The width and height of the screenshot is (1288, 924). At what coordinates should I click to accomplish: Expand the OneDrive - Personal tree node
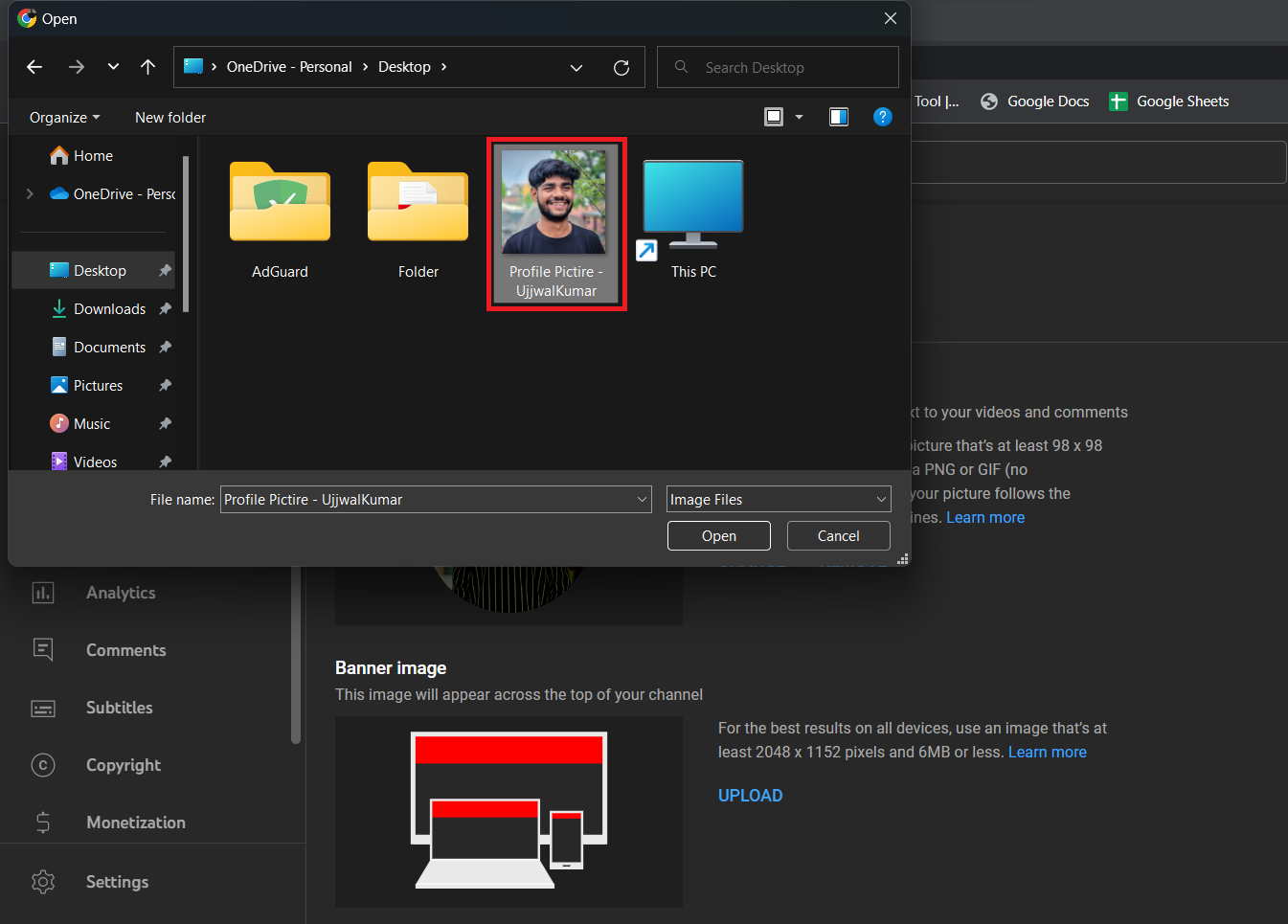click(x=30, y=194)
